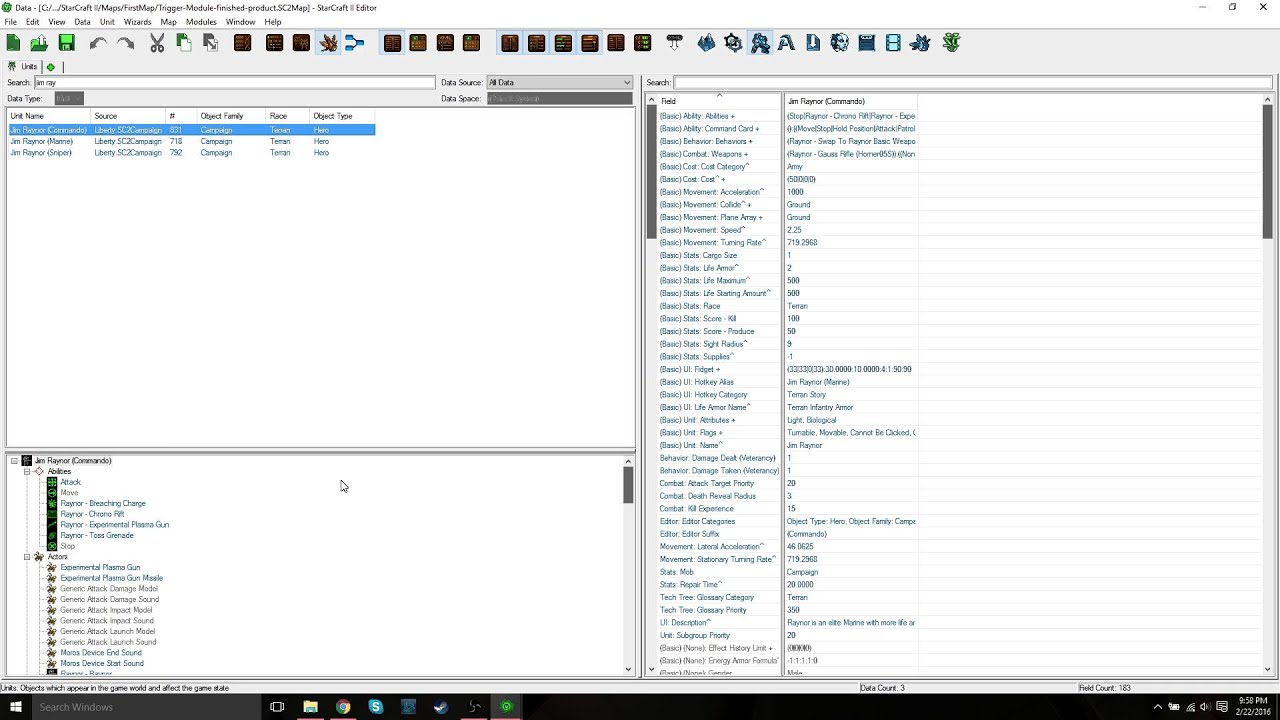1280x720 pixels.
Task: Sort by Race column header
Action: point(287,116)
